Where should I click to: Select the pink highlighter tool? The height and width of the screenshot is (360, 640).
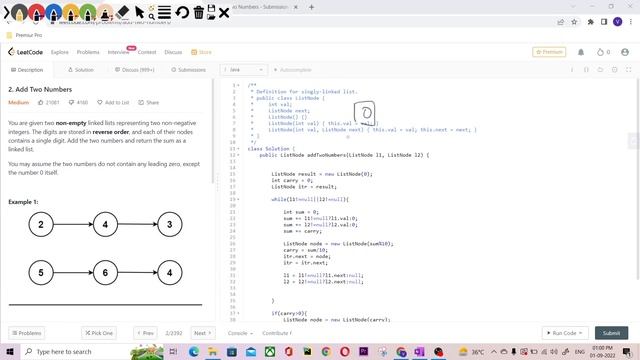click(x=105, y=13)
